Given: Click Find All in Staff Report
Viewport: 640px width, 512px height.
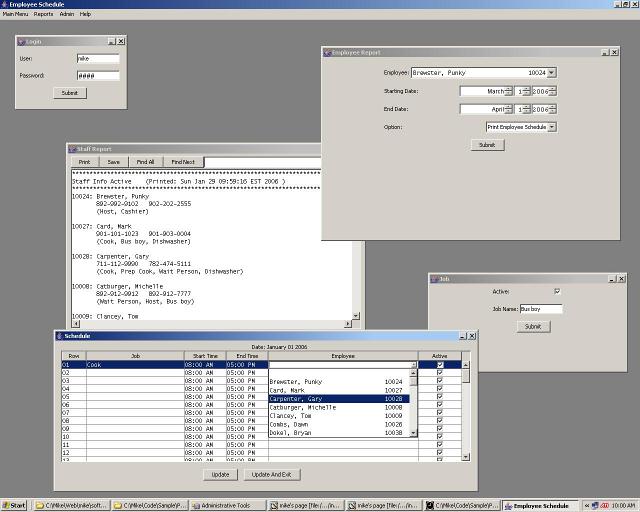Looking at the screenshot, I should pos(145,162).
